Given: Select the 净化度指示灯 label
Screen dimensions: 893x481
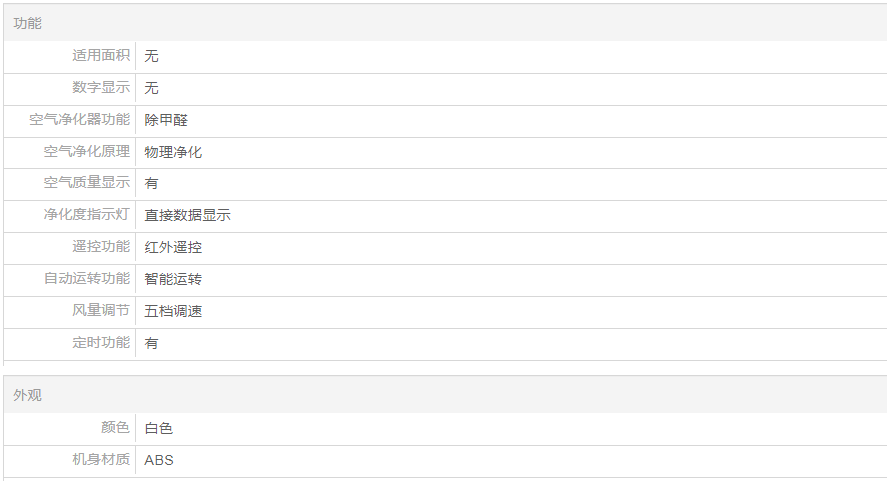Looking at the screenshot, I should coord(87,215).
